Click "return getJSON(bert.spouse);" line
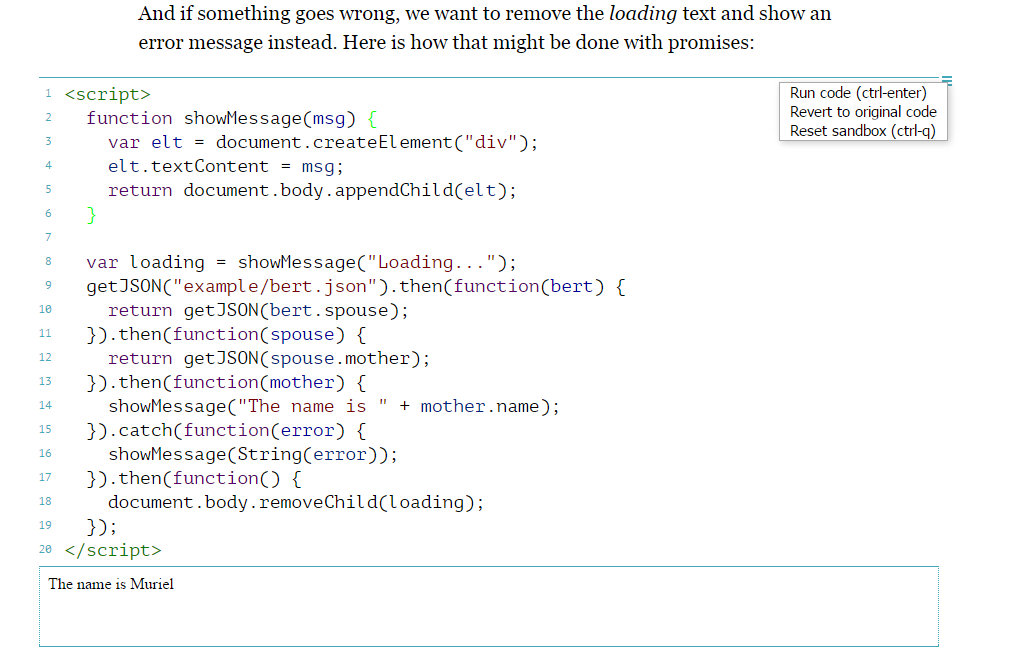The height and width of the screenshot is (655, 1012). pyautogui.click(x=258, y=310)
